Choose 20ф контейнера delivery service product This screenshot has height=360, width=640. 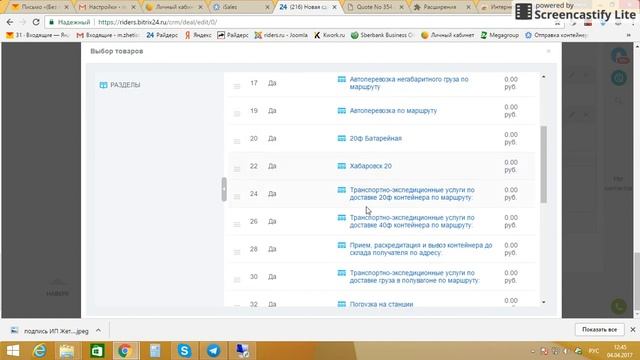pos(412,193)
